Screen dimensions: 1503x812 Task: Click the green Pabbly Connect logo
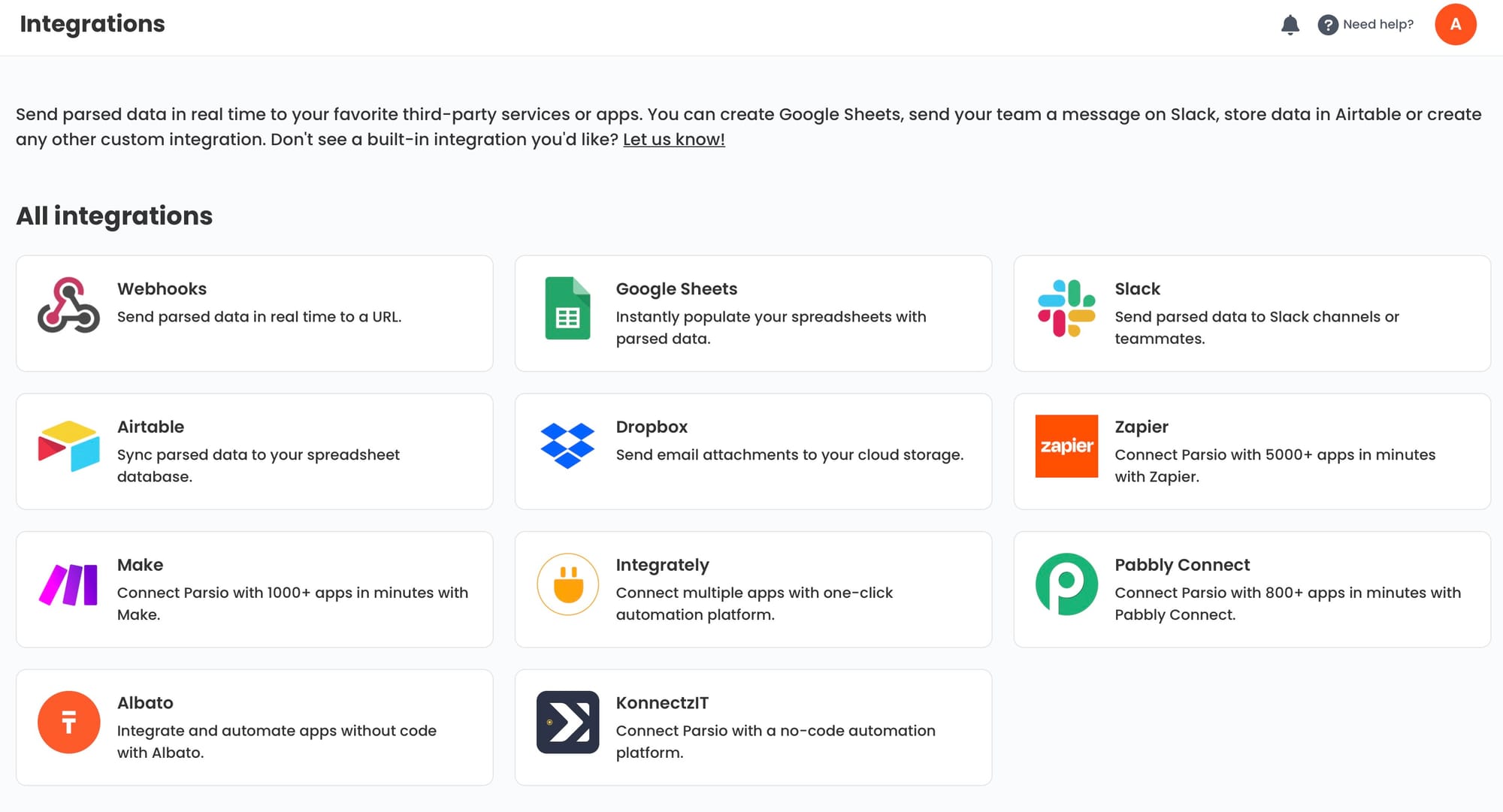[1066, 584]
